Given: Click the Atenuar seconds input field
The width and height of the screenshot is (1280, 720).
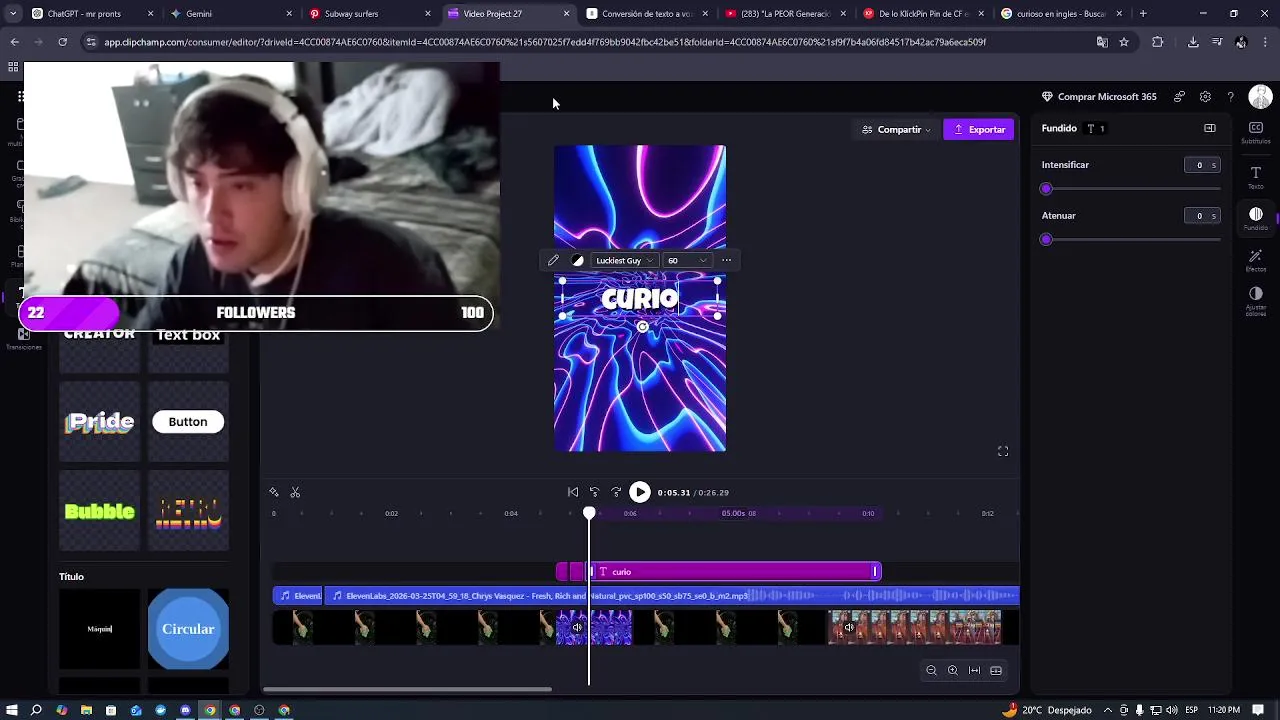Looking at the screenshot, I should 1201,216.
